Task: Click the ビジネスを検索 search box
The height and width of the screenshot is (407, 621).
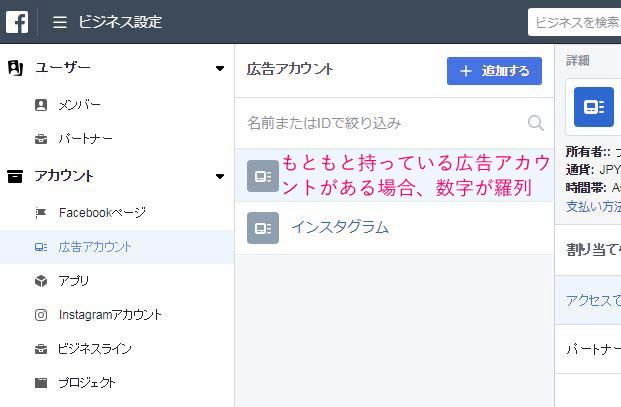Action: [574, 22]
